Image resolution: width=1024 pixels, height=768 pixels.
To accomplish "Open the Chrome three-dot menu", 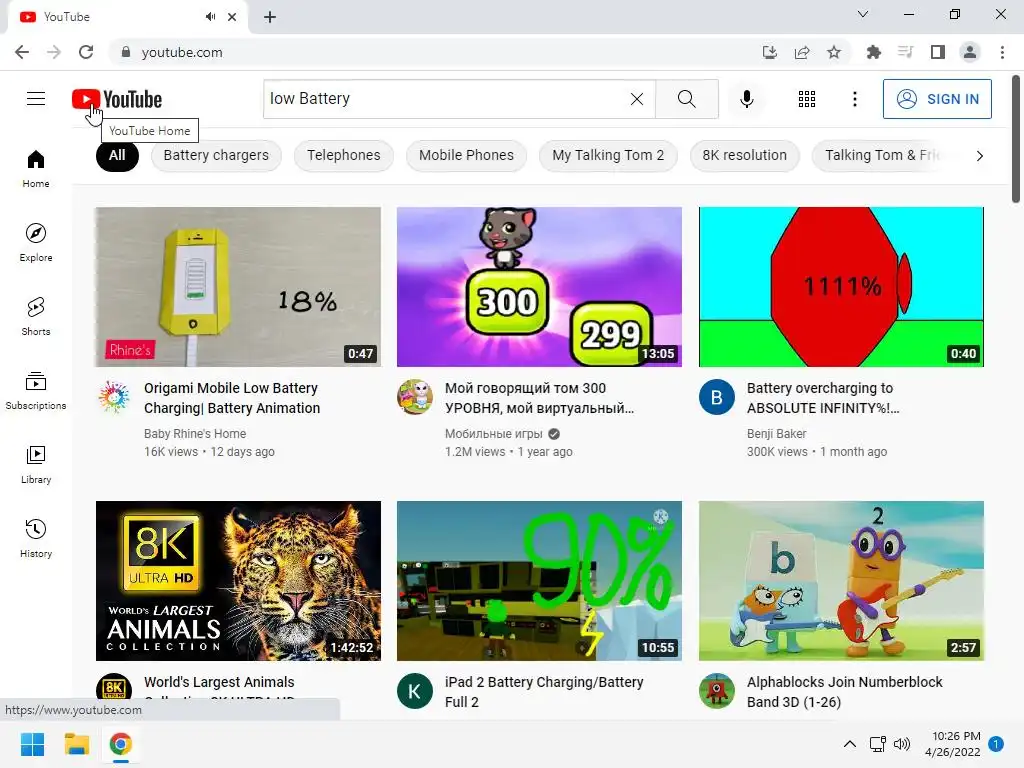I will pos(1002,52).
